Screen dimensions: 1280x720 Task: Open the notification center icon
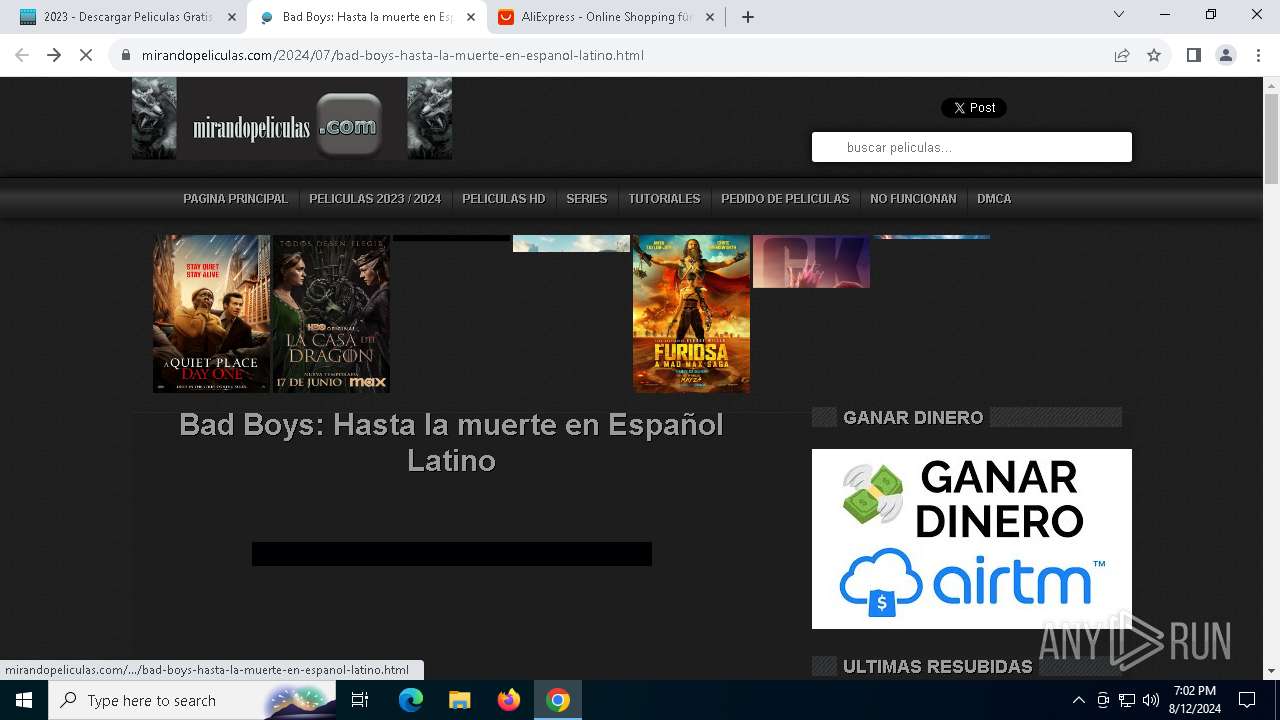pyautogui.click(x=1247, y=700)
